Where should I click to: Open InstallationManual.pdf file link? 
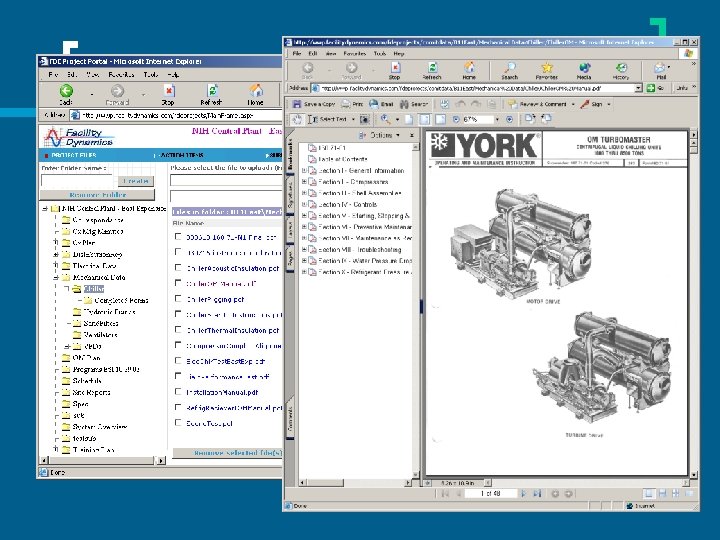click(x=222, y=392)
